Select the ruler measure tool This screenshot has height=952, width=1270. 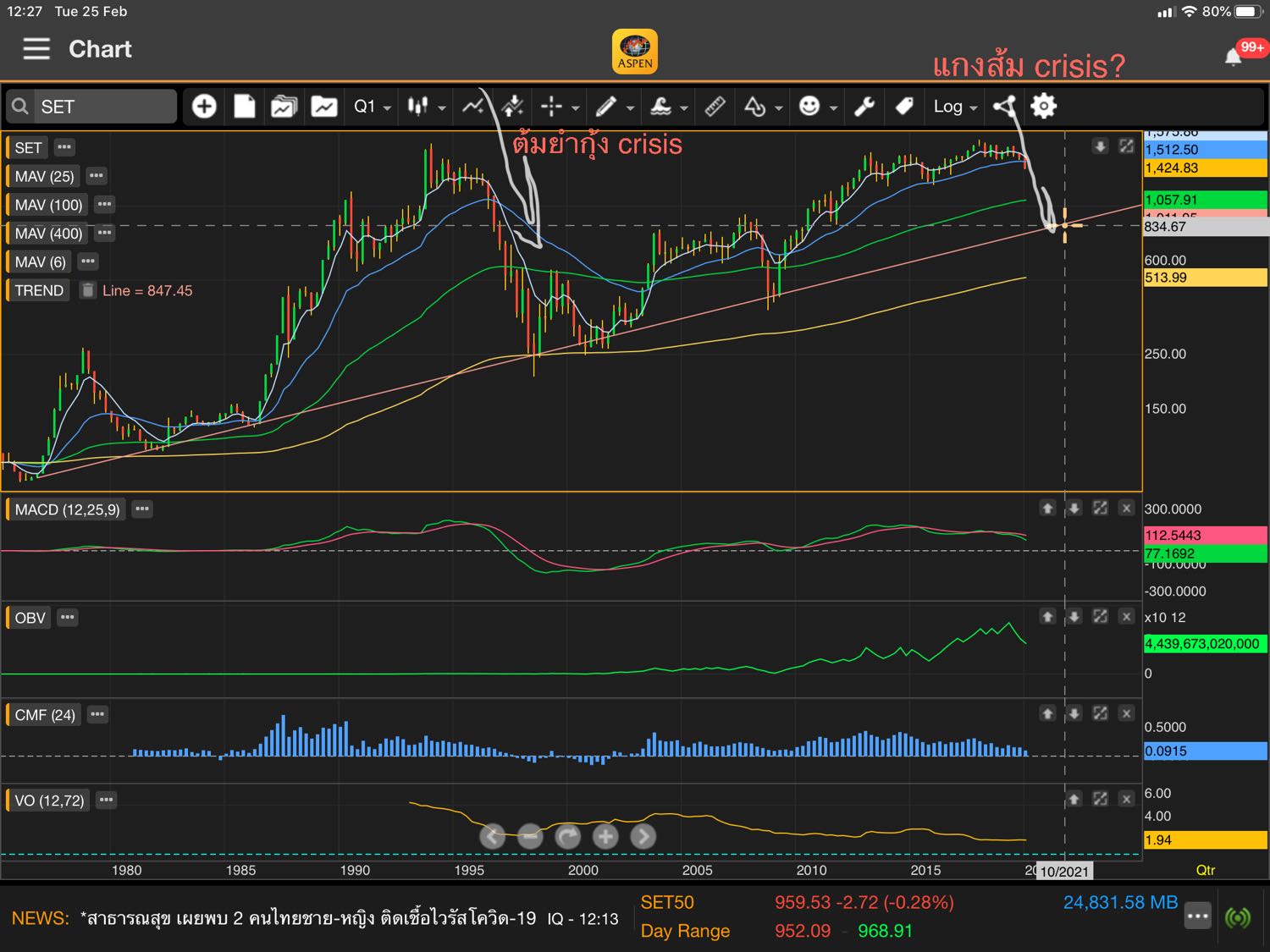(x=715, y=106)
